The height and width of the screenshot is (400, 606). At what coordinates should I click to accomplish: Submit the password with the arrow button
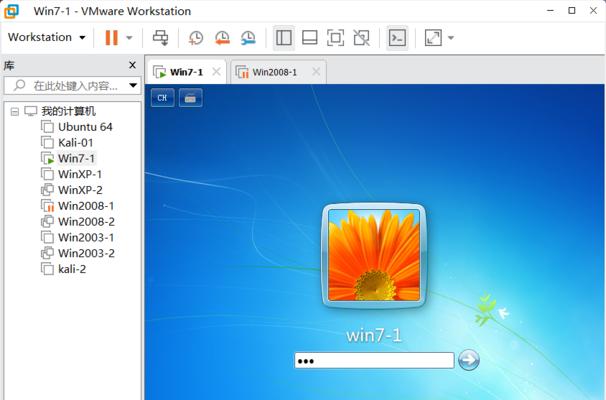(469, 360)
